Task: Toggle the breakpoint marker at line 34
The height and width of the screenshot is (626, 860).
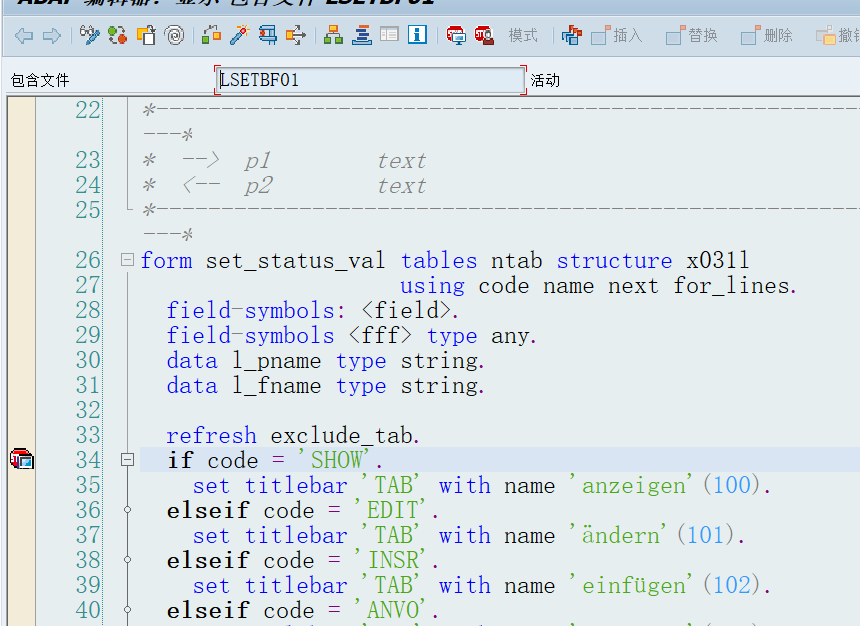Action: 22,458
